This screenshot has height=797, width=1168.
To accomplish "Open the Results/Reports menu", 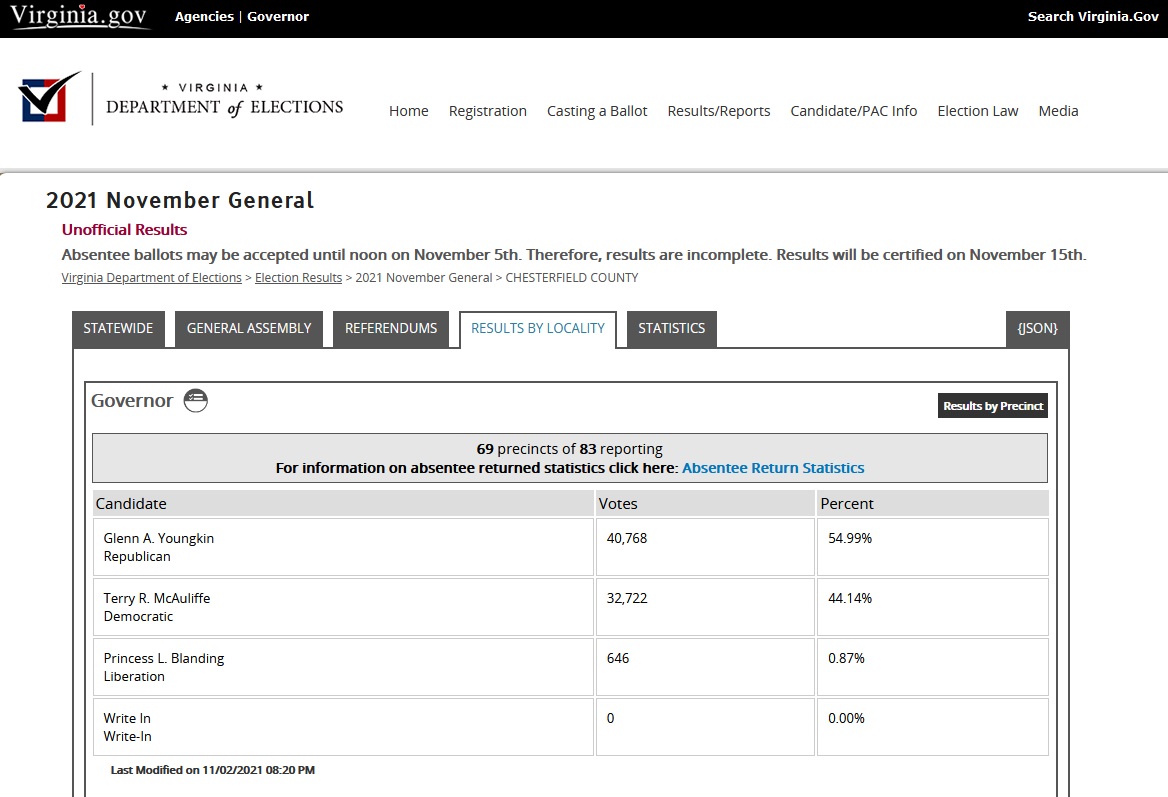I will pyautogui.click(x=719, y=111).
